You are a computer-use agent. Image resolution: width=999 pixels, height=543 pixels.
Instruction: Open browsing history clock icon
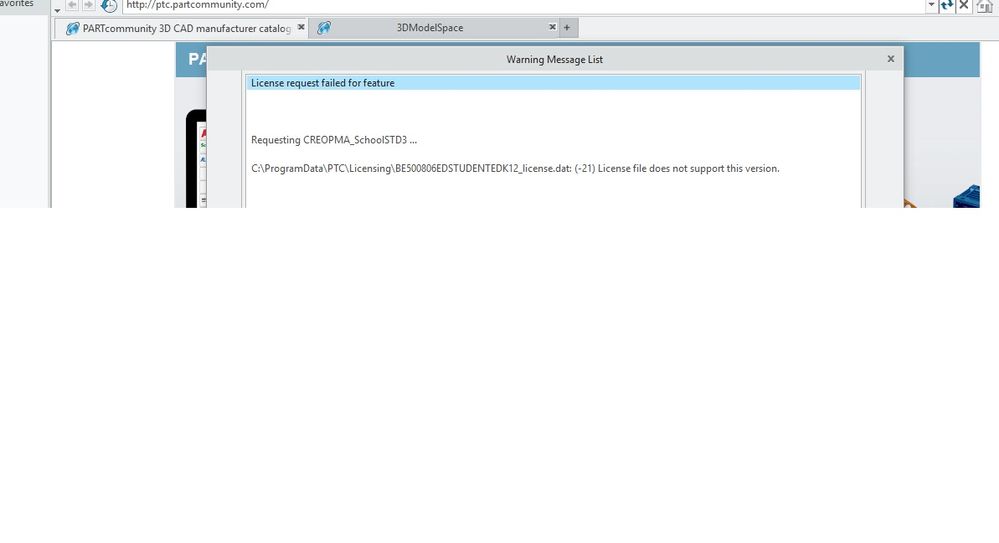[109, 6]
